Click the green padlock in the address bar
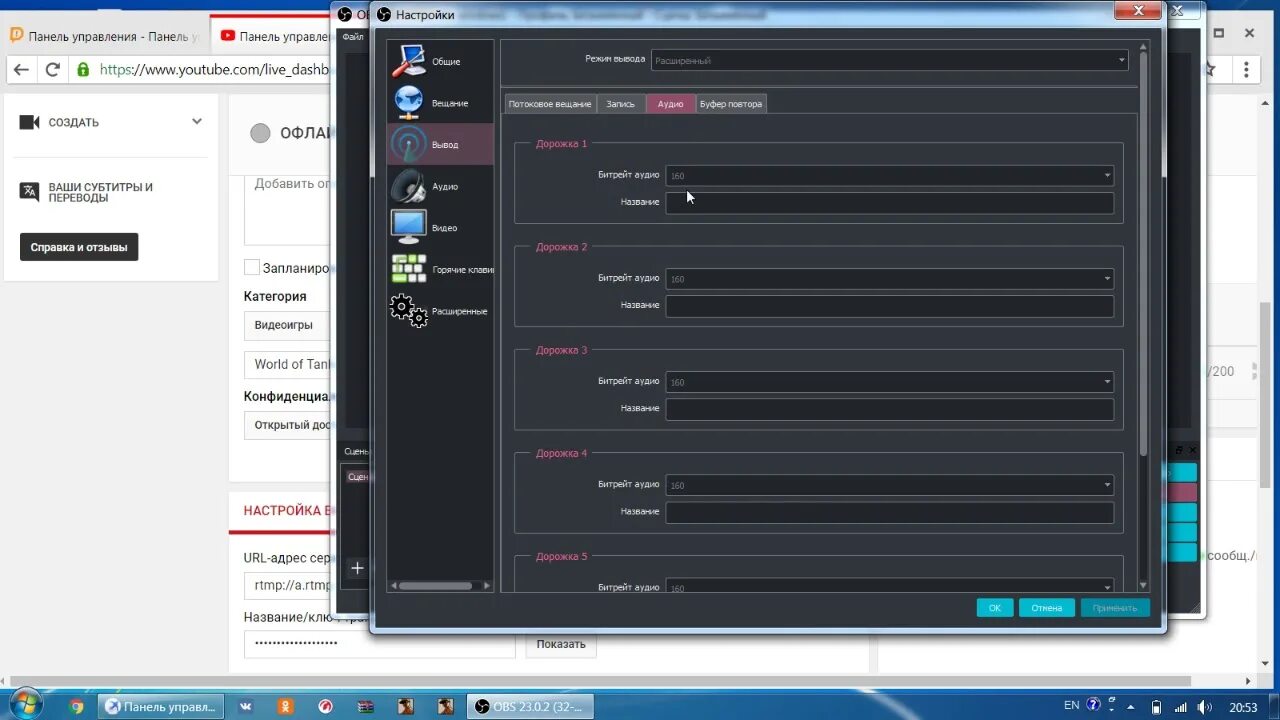Image resolution: width=1280 pixels, height=720 pixels. pos(83,70)
